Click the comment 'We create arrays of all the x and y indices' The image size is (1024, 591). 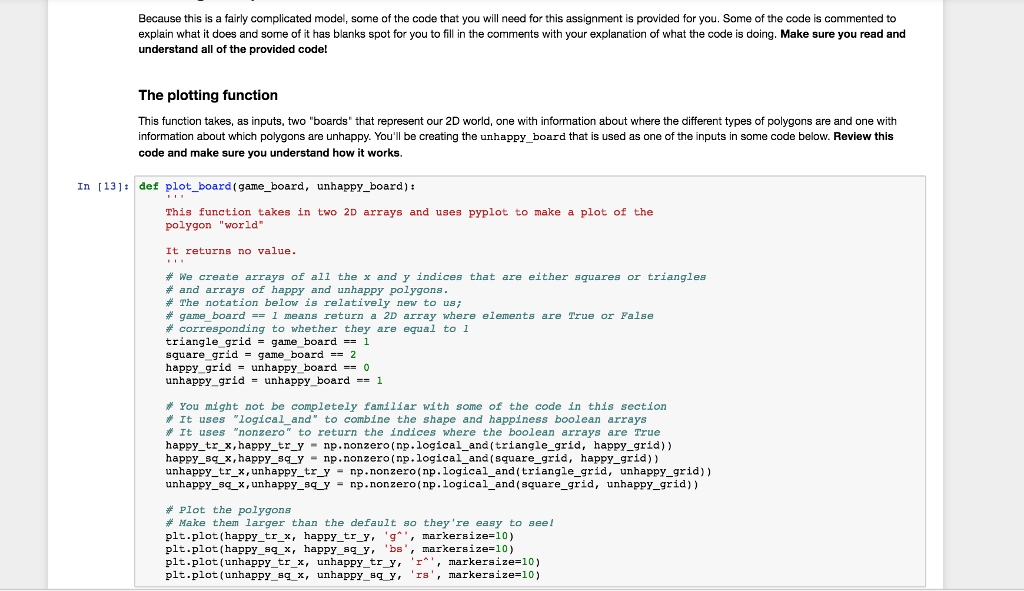coord(436,278)
